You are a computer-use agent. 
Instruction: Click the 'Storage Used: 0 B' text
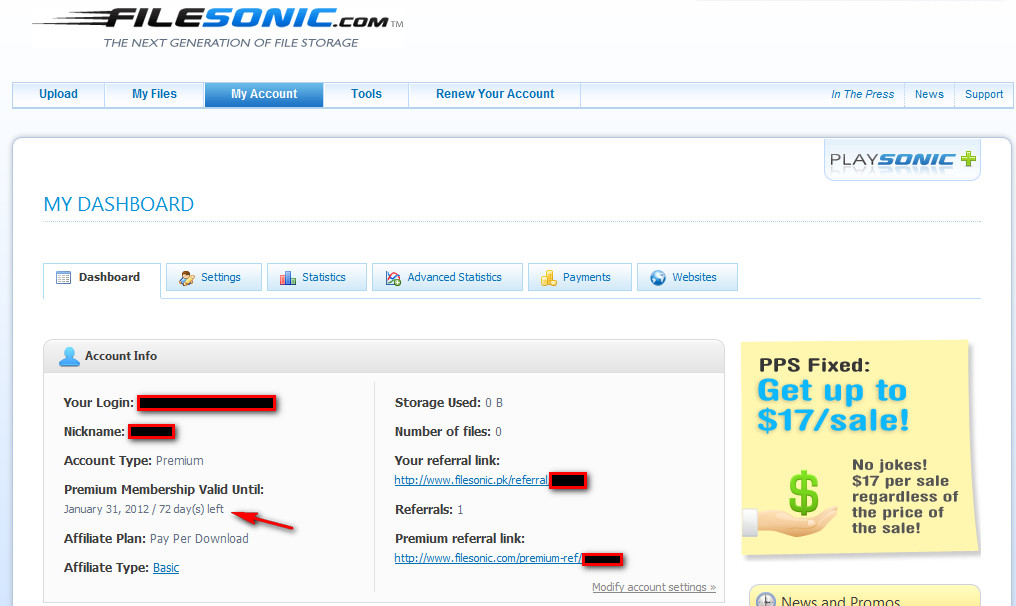pyautogui.click(x=448, y=402)
